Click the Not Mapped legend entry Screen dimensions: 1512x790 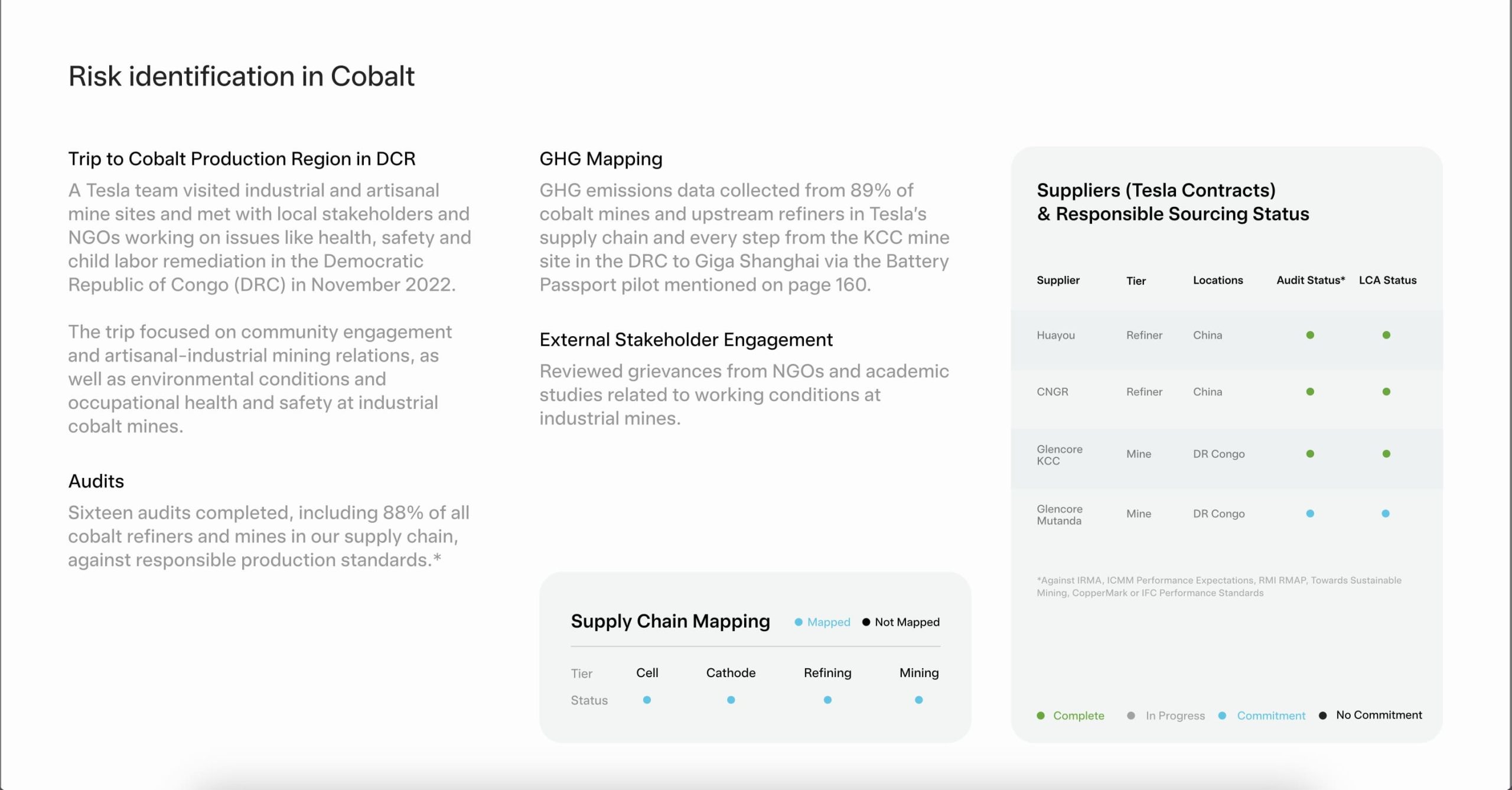point(901,622)
